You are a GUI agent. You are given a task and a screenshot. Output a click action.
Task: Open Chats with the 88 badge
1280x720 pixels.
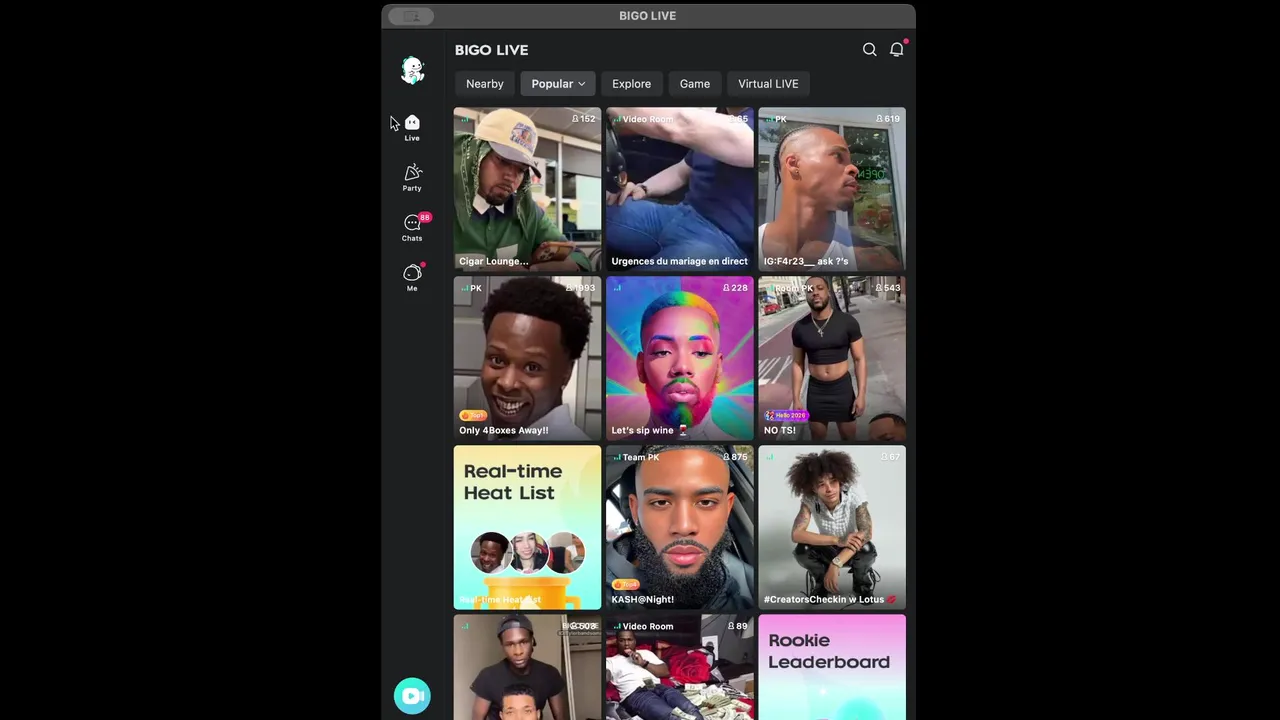pyautogui.click(x=412, y=227)
